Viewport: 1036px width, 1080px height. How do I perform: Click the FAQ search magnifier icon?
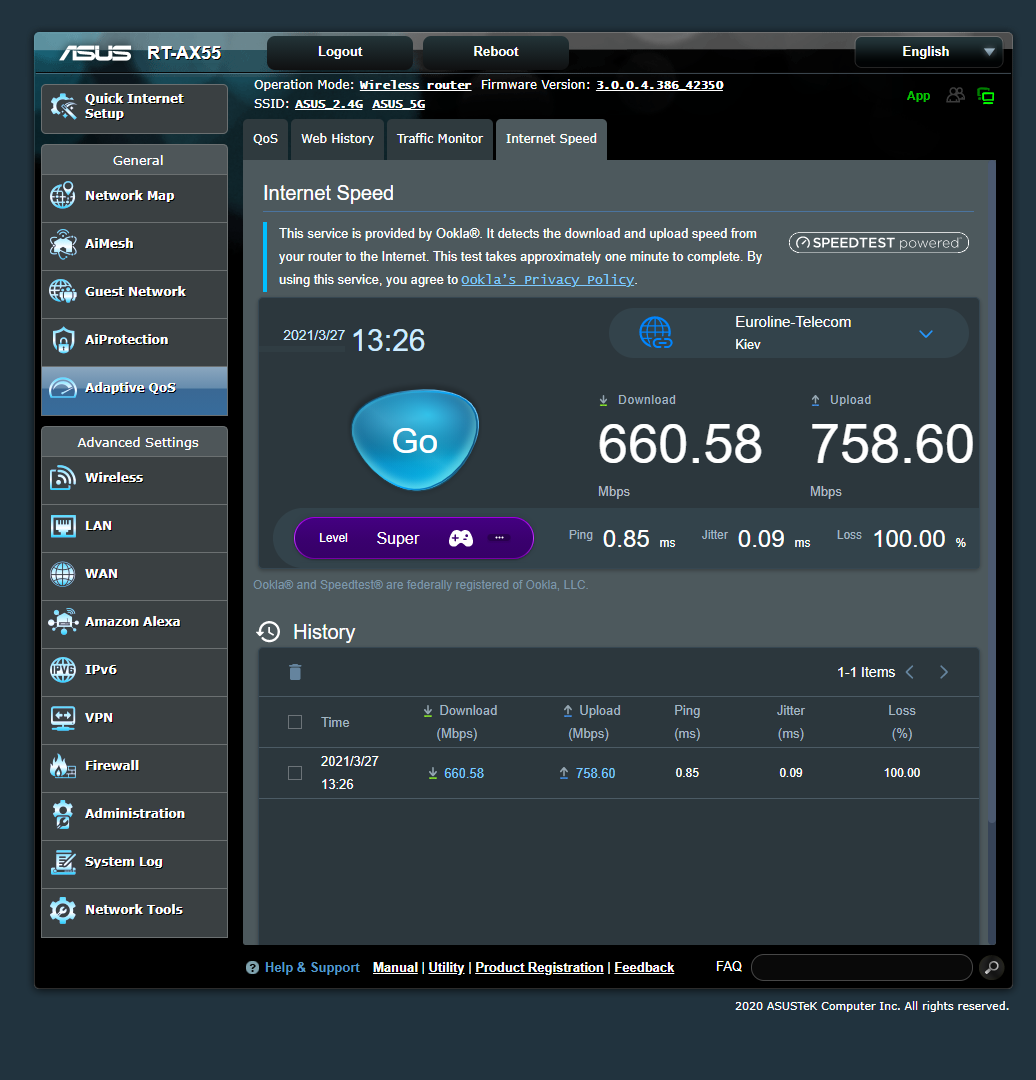[x=991, y=967]
